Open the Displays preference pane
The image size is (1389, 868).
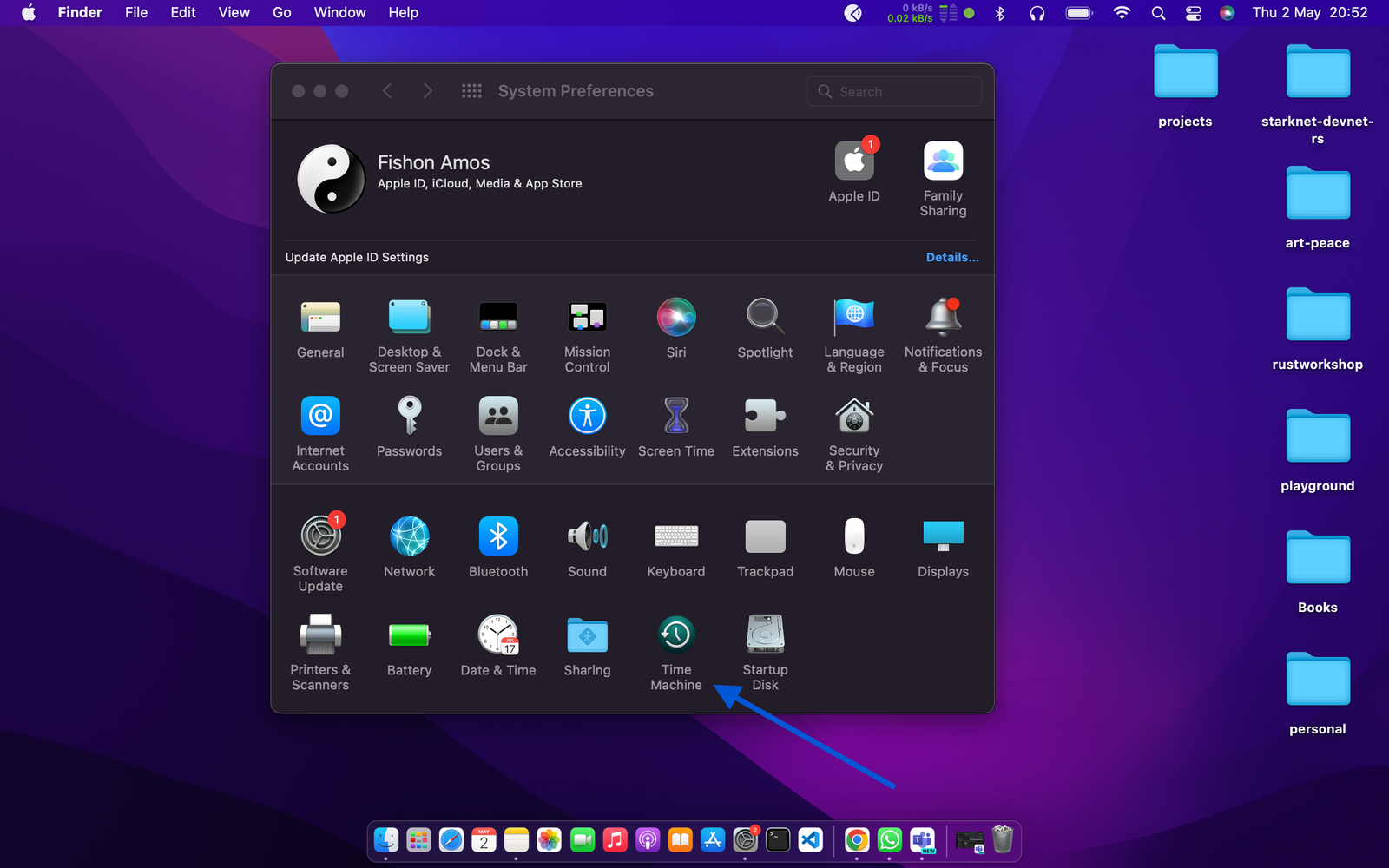pyautogui.click(x=943, y=537)
